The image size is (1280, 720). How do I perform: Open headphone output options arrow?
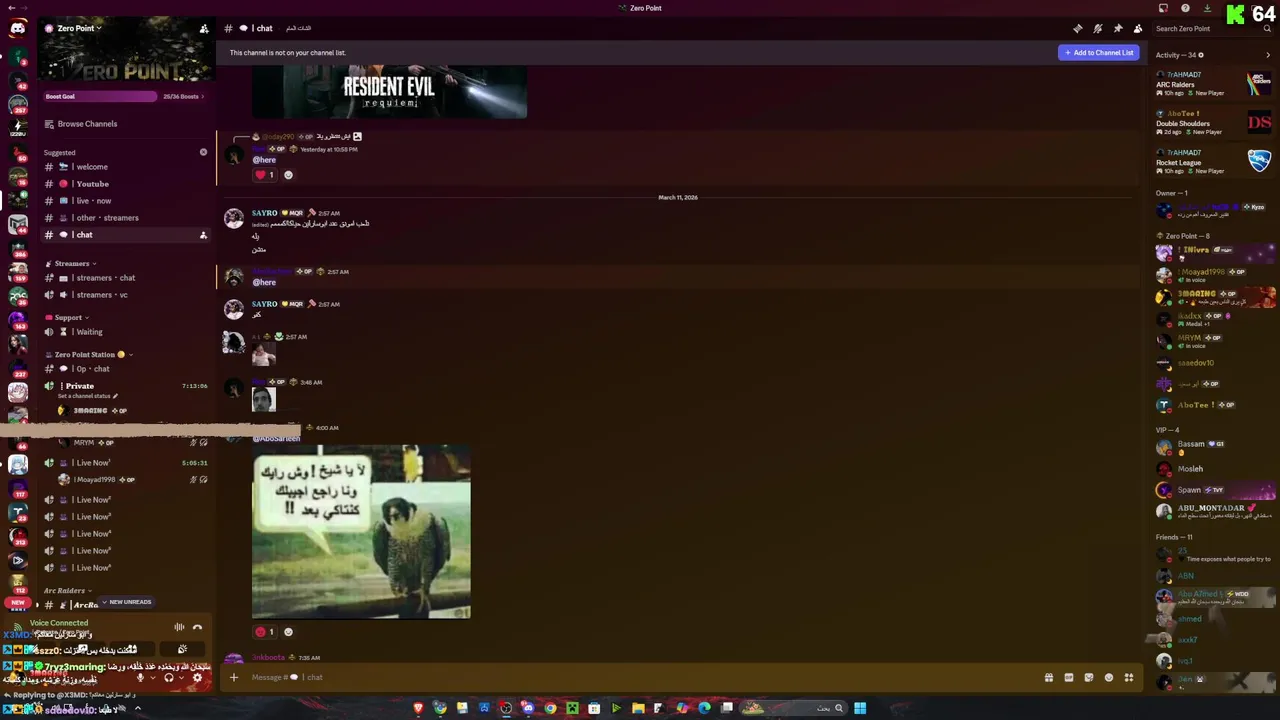[x=181, y=678]
